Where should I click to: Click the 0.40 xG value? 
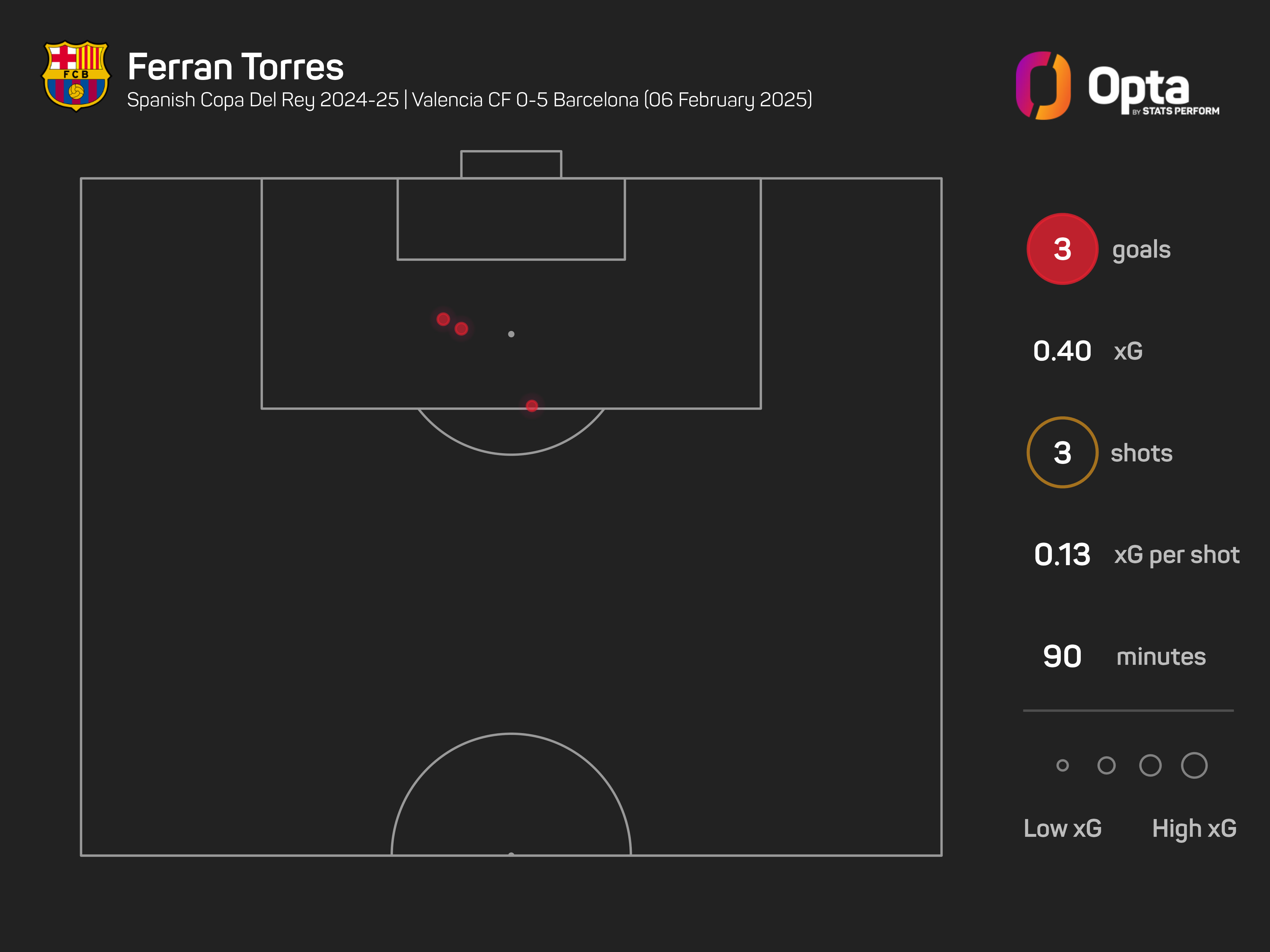click(x=1062, y=351)
